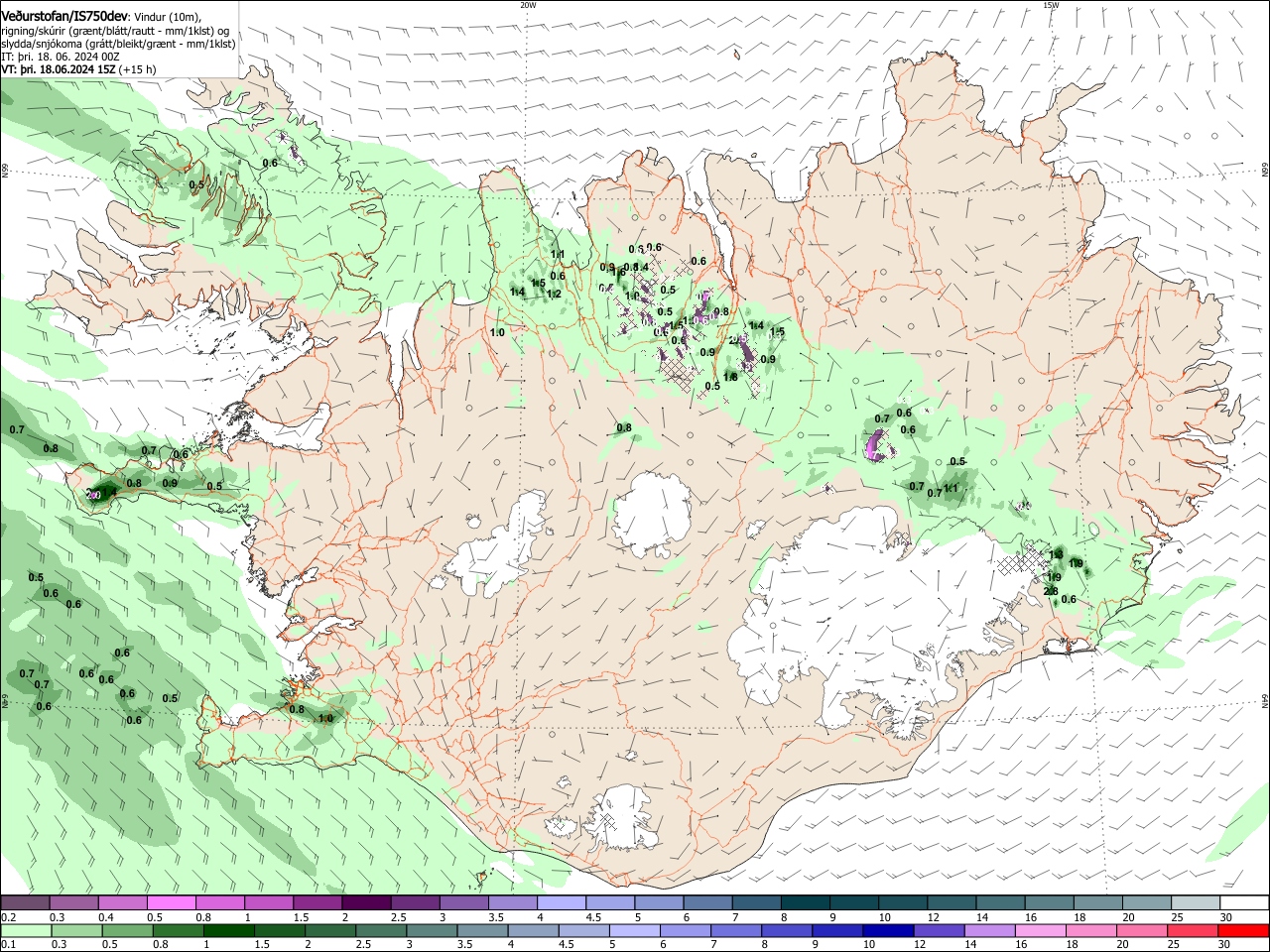Click the grey-purple swatch labeled 0.2 on snow legend
The image size is (1270, 952).
tap(25, 903)
